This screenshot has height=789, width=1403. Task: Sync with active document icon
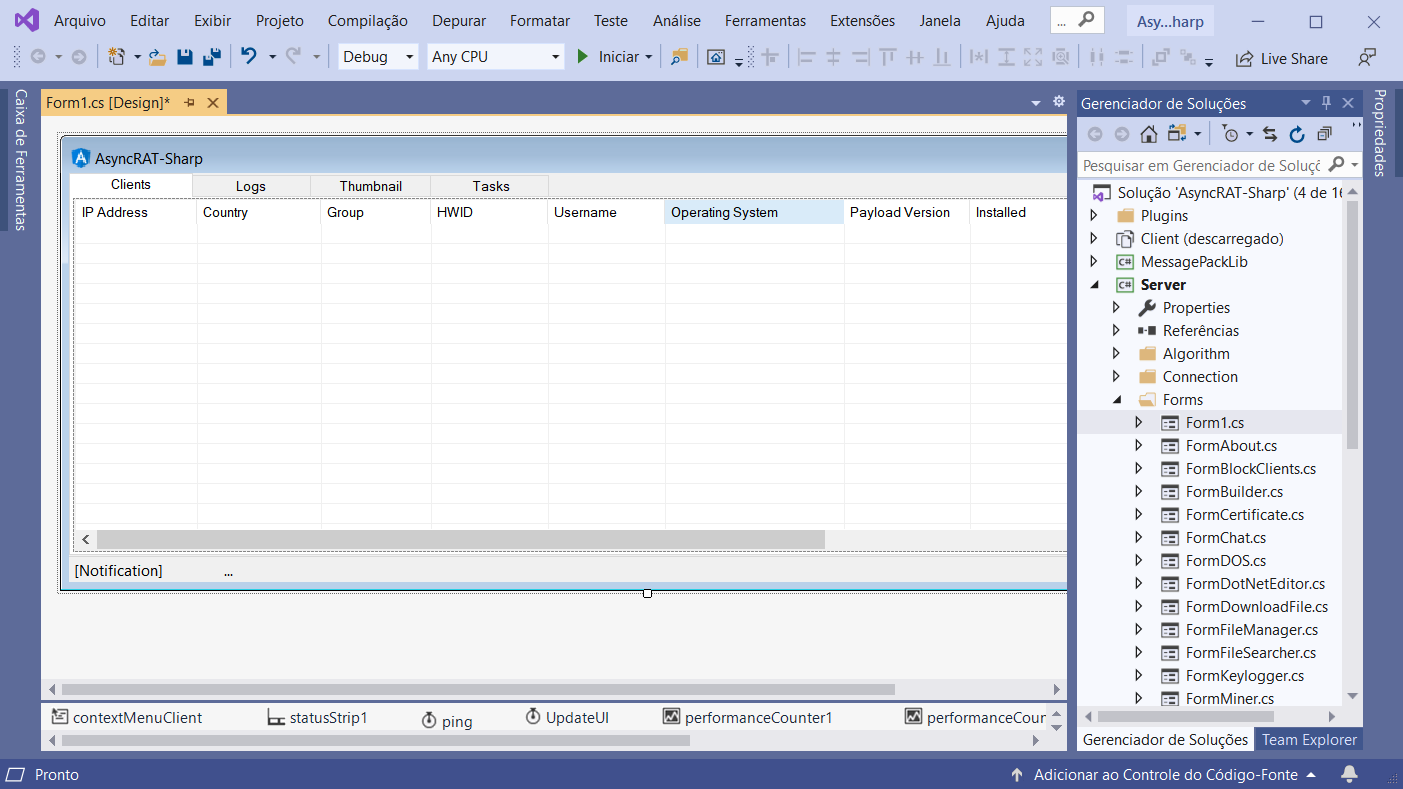point(1270,134)
